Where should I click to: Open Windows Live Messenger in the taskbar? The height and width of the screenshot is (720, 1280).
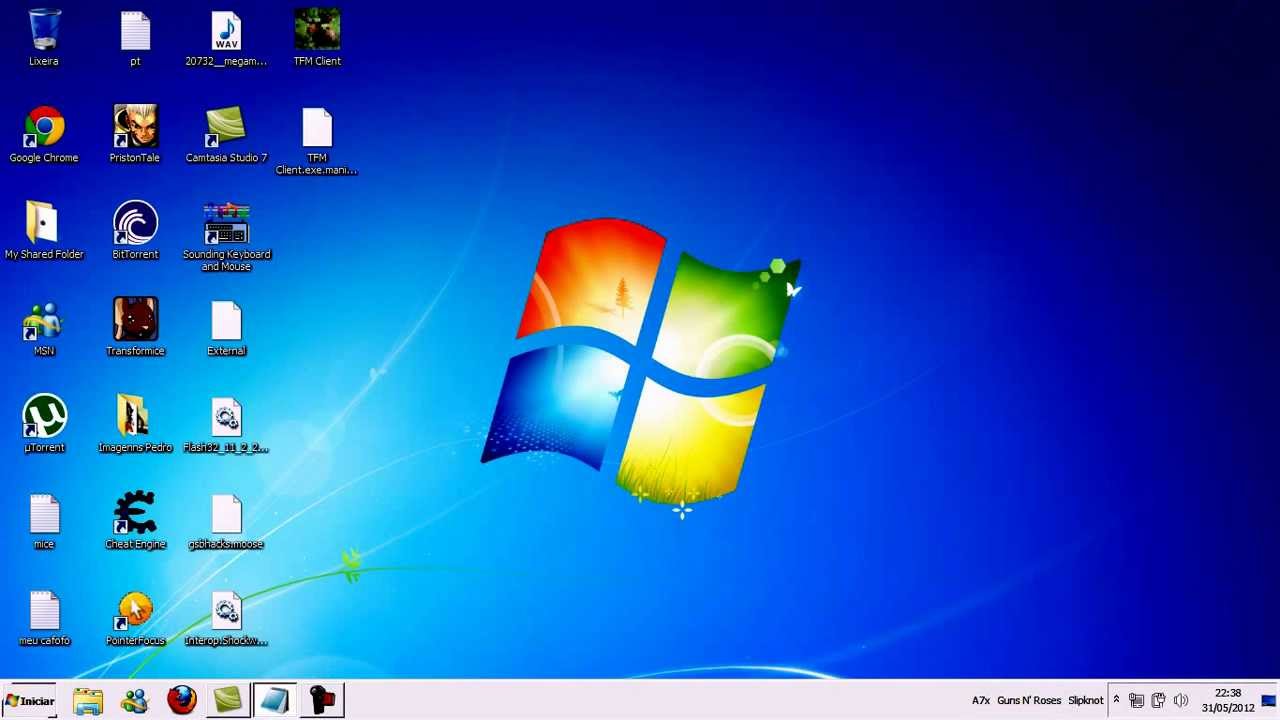tap(135, 700)
